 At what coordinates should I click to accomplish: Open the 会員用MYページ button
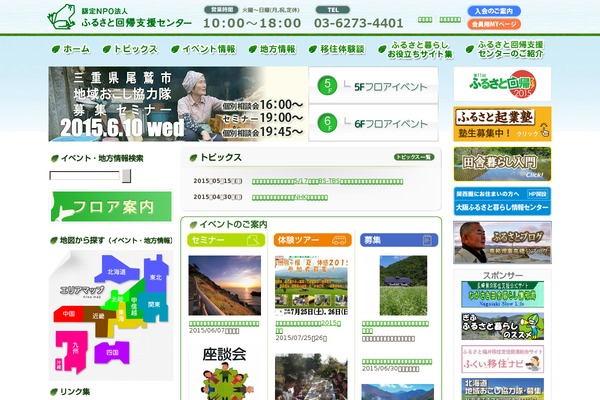coord(494,24)
